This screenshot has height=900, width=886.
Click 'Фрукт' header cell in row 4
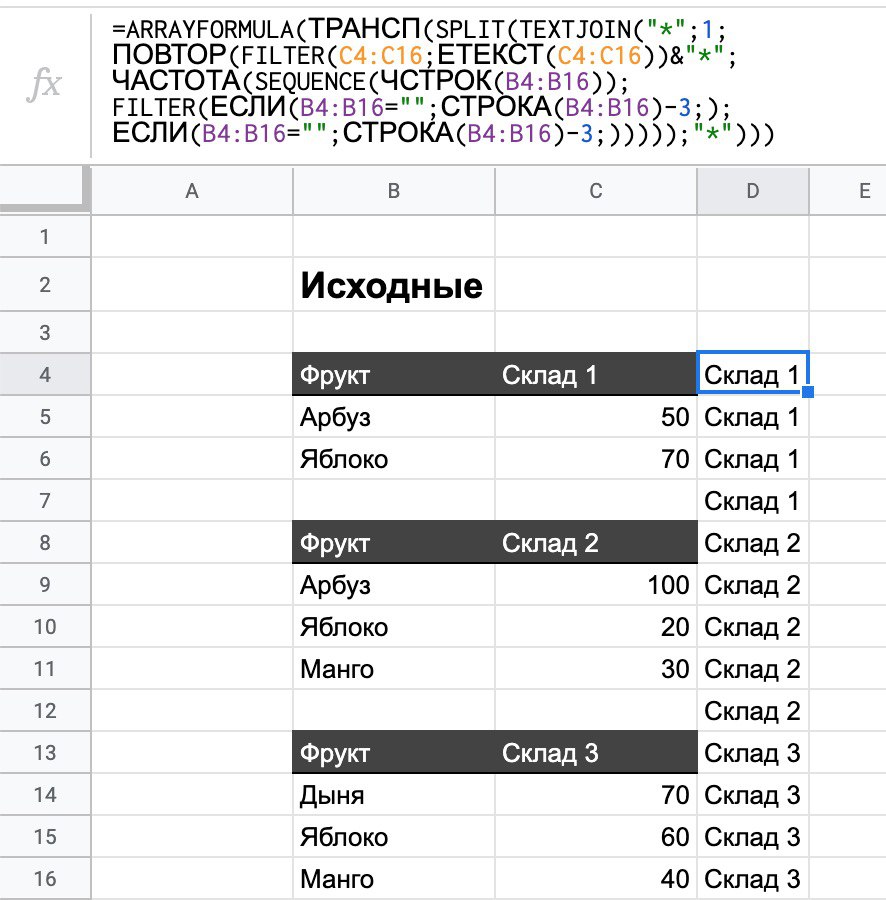[x=394, y=374]
